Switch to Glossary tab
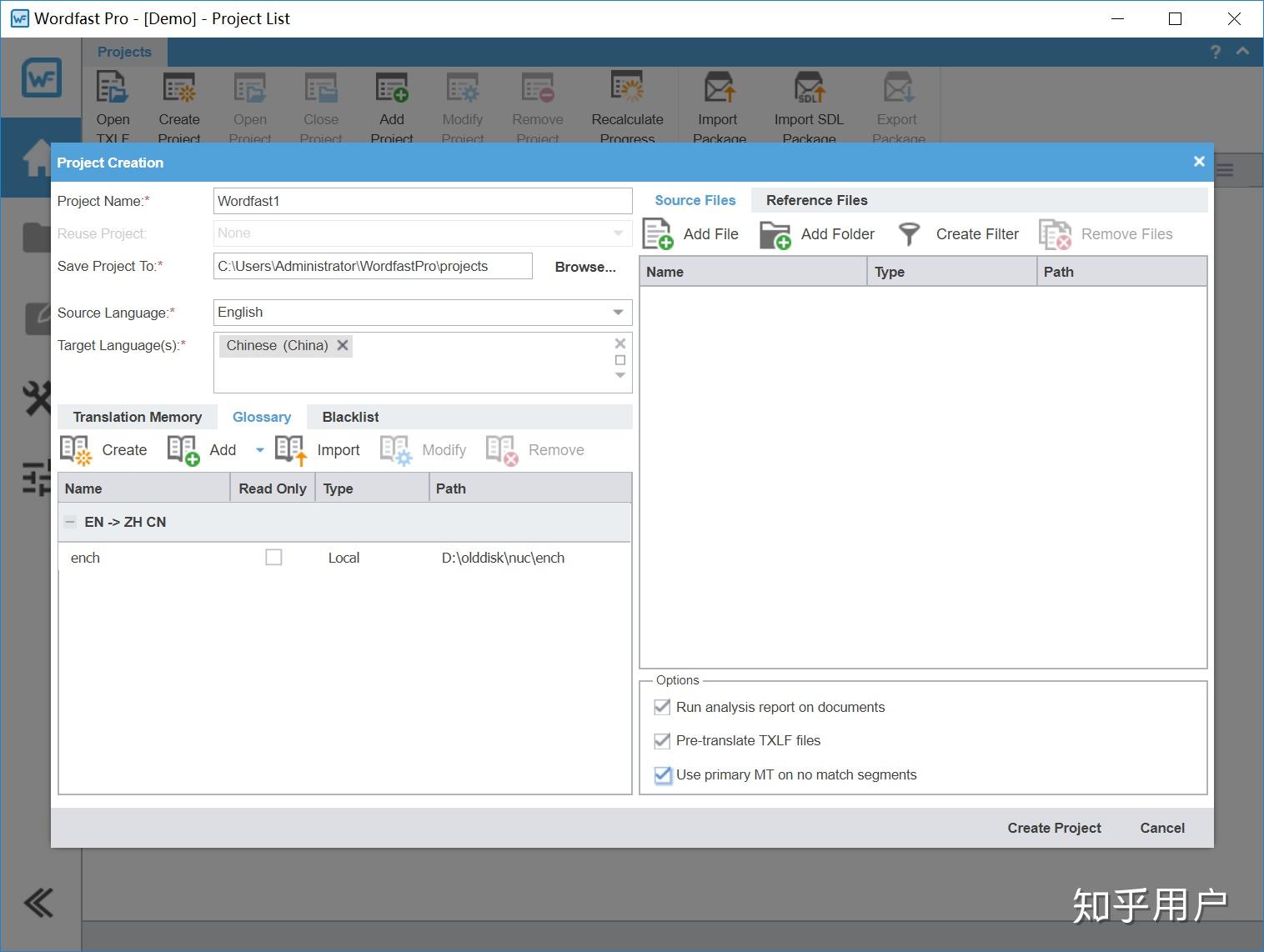This screenshot has height=952, width=1264. pyautogui.click(x=262, y=417)
